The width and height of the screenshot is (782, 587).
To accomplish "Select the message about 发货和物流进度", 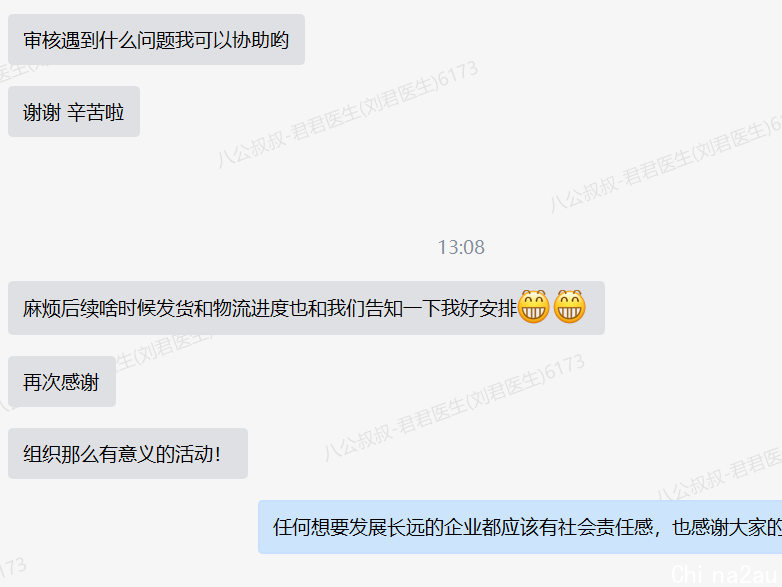I will (306, 308).
